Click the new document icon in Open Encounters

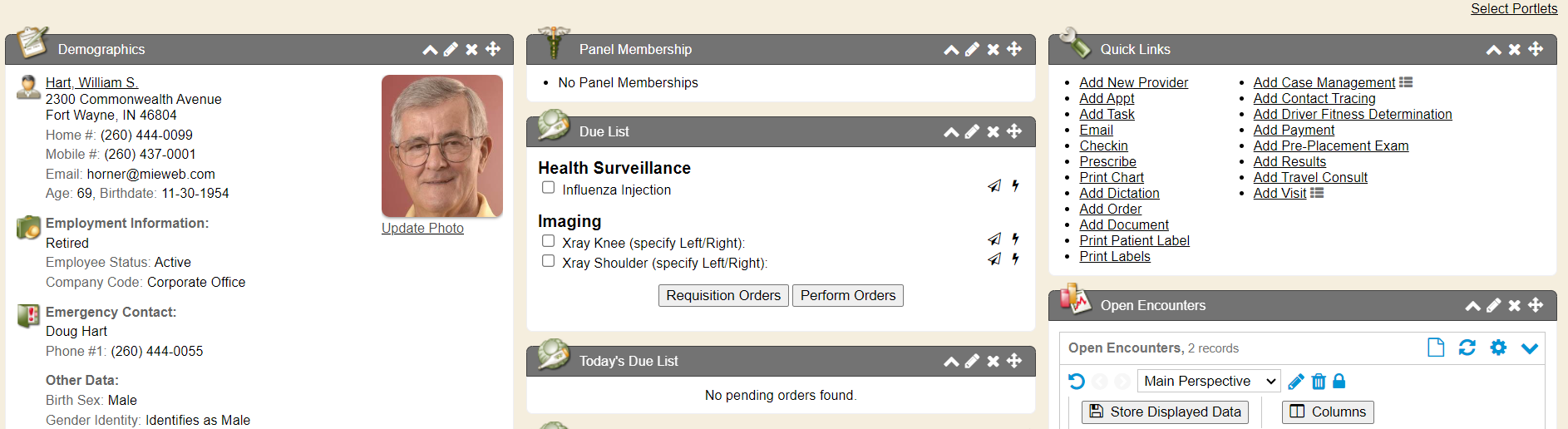1436,348
